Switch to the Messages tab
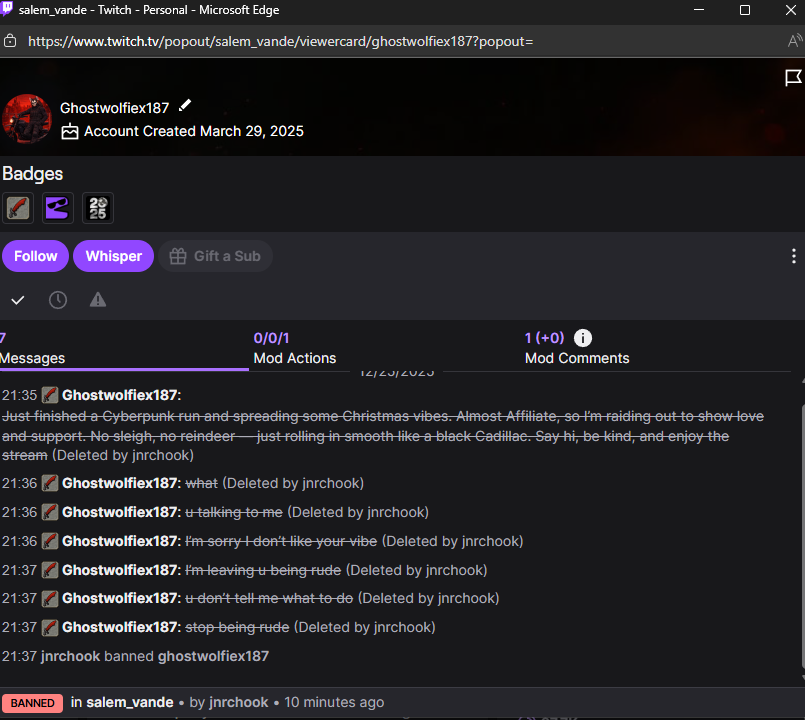This screenshot has width=805, height=720. coord(124,348)
